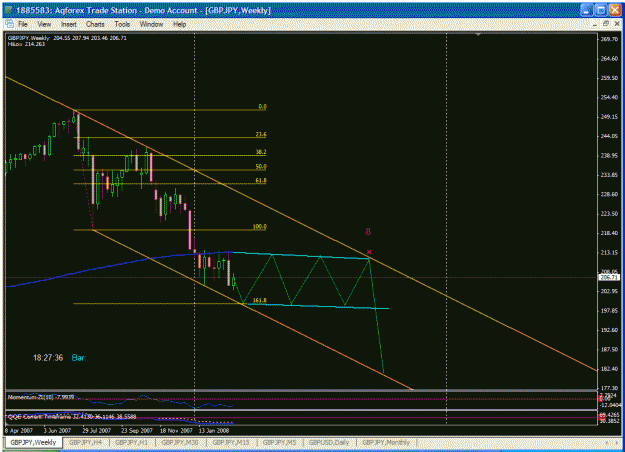Click the chart shift triangle marker at top
The width and height of the screenshot is (625, 452).
[478, 35]
